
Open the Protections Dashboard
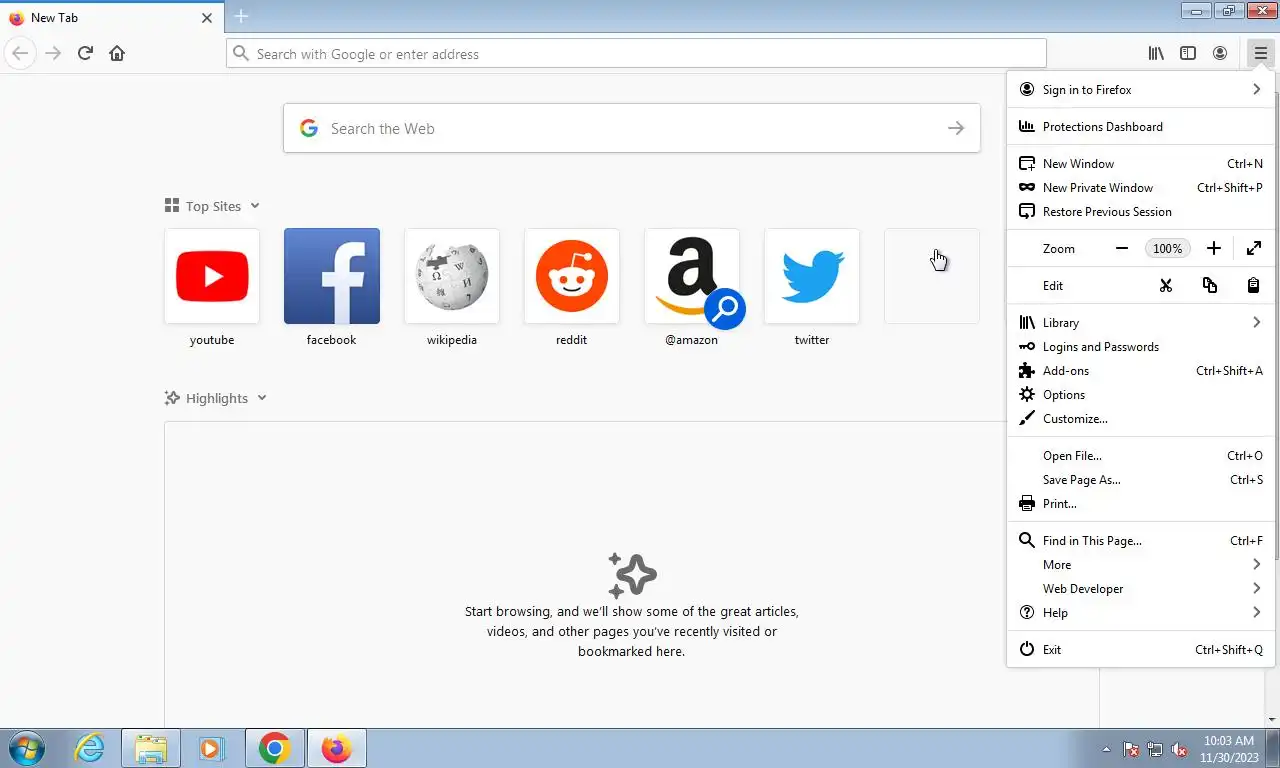[x=1141, y=126]
